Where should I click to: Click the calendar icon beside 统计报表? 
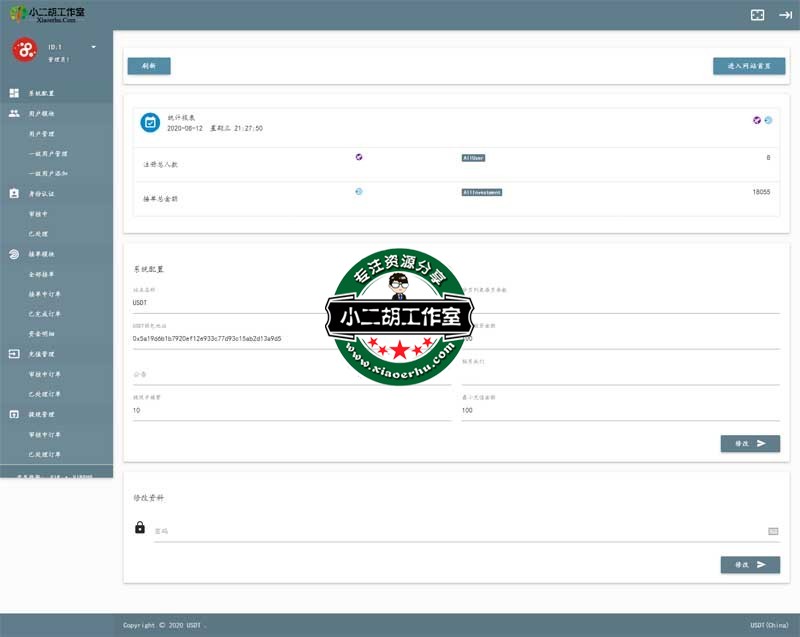click(150, 122)
